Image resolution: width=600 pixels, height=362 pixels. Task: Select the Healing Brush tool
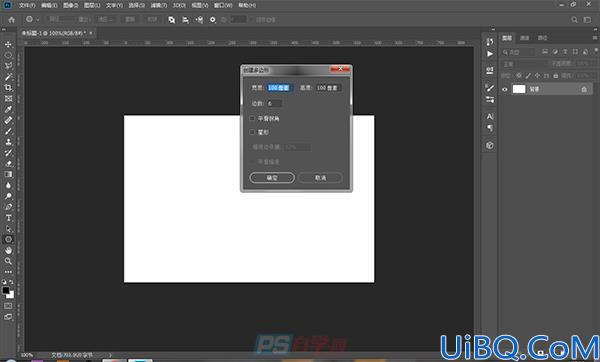[8, 120]
